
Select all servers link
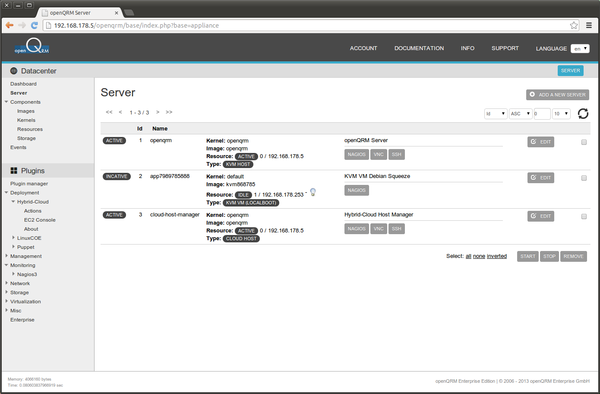468,256
